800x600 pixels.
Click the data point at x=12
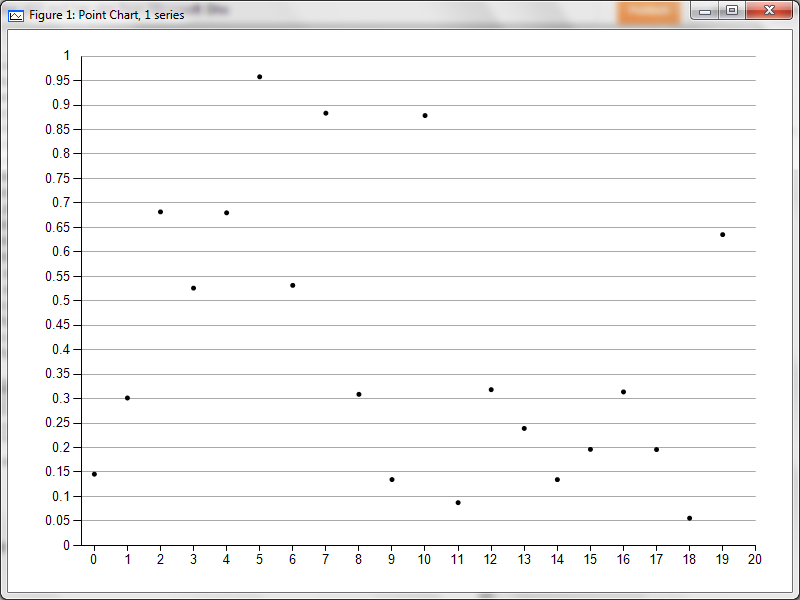[x=491, y=390]
